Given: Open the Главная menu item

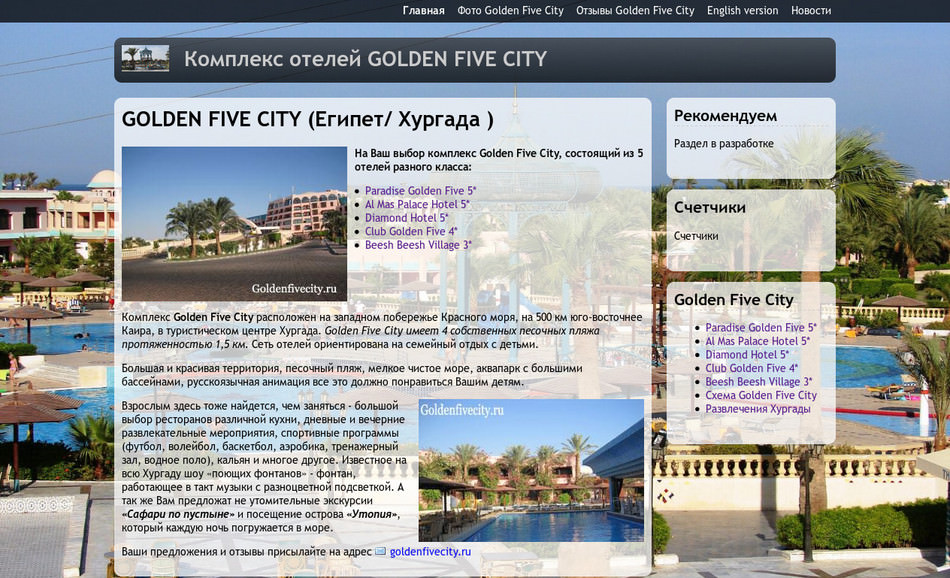Looking at the screenshot, I should click(423, 11).
